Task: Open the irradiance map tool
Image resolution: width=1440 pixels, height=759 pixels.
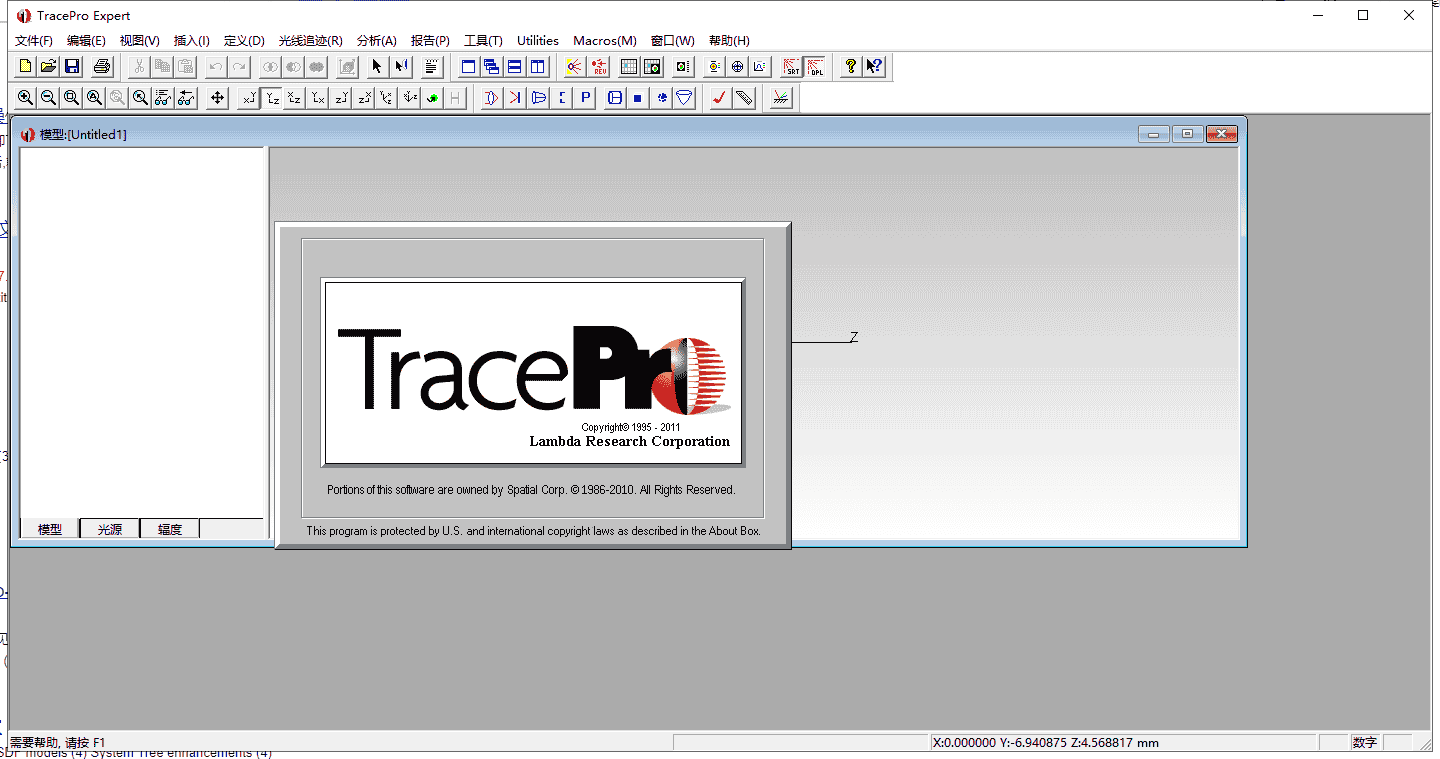Action: click(x=652, y=66)
